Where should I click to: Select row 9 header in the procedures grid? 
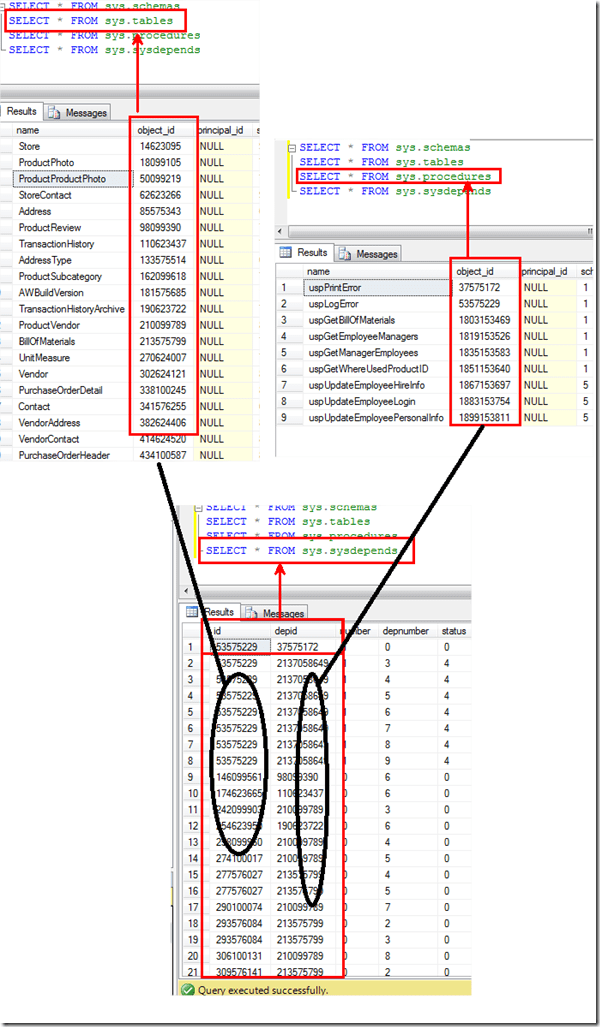tap(285, 417)
